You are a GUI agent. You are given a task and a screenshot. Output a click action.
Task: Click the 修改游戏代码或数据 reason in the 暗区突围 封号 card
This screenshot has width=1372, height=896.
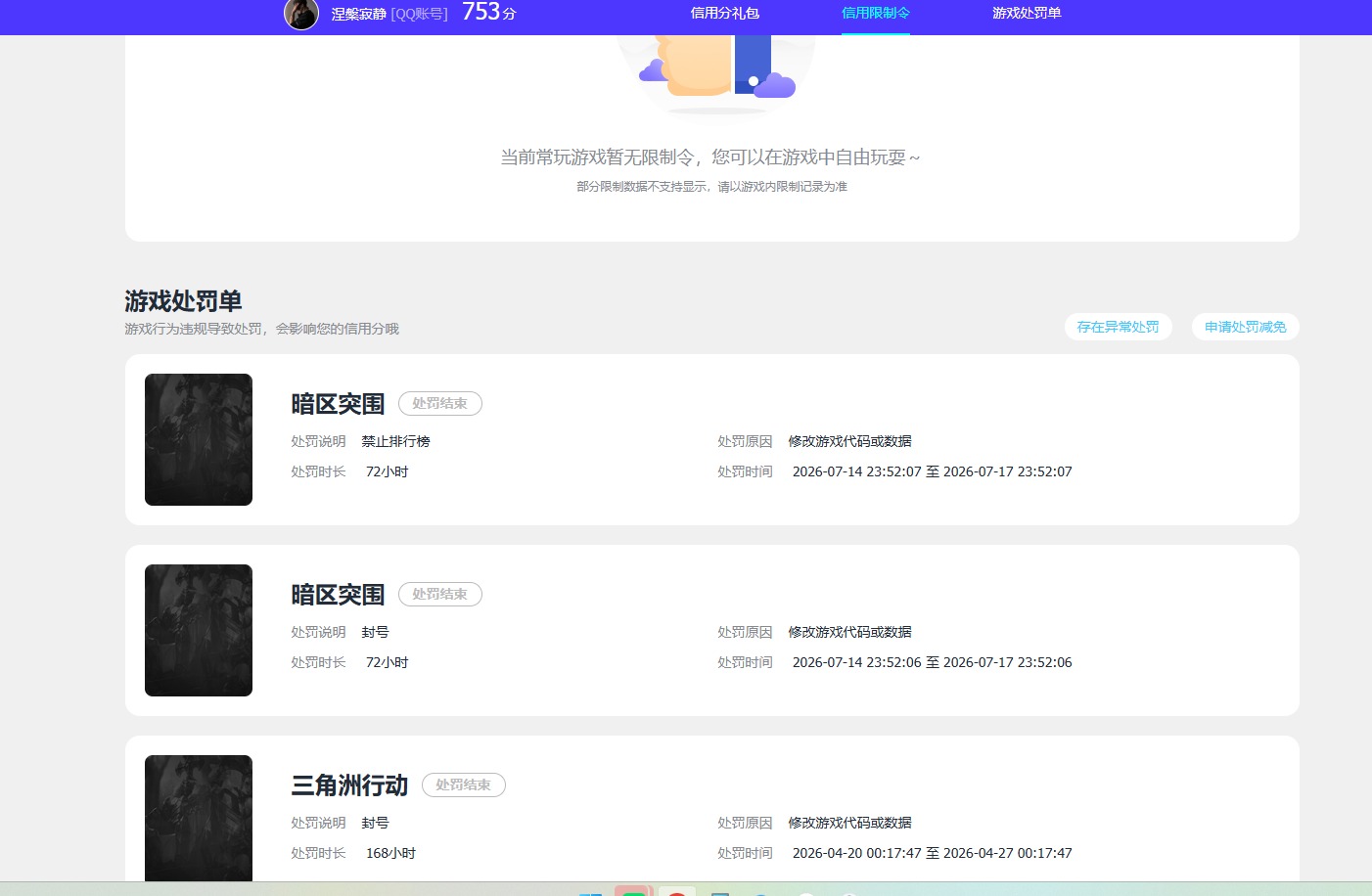pyautogui.click(x=850, y=632)
